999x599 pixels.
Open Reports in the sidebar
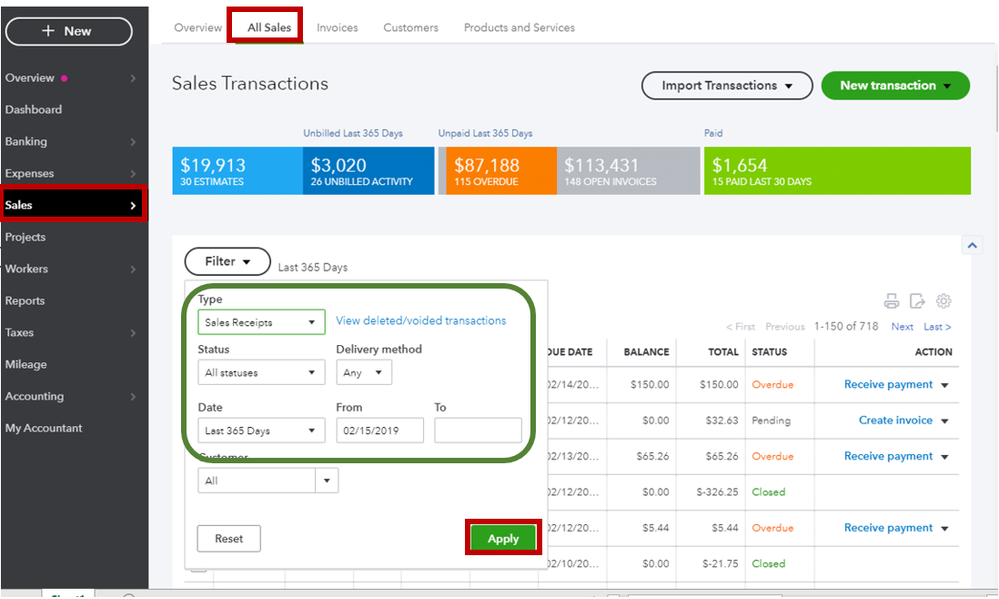pos(25,301)
